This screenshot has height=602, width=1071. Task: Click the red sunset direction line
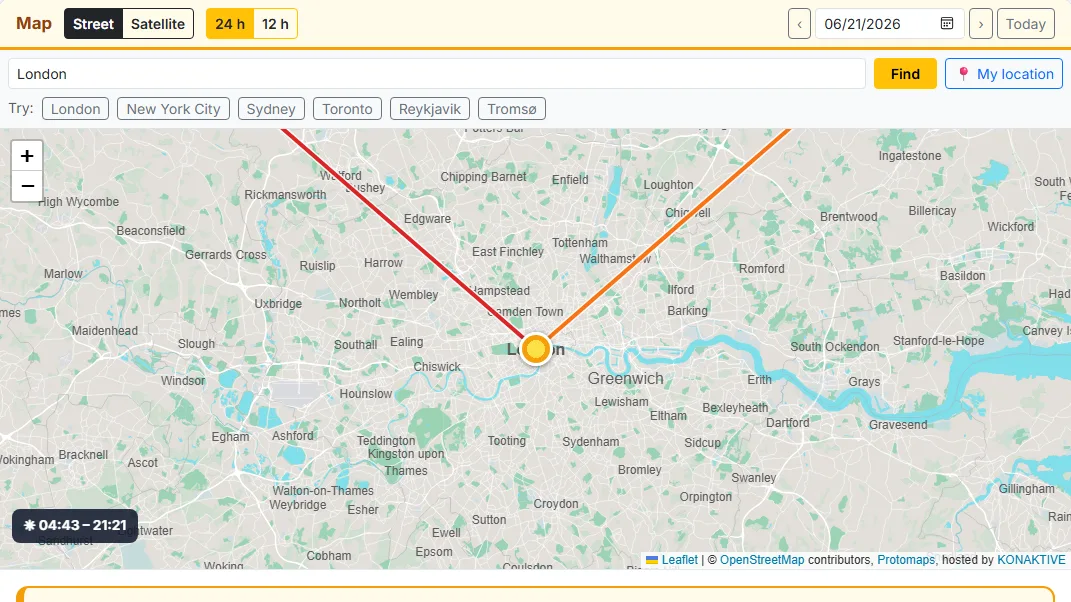403,233
